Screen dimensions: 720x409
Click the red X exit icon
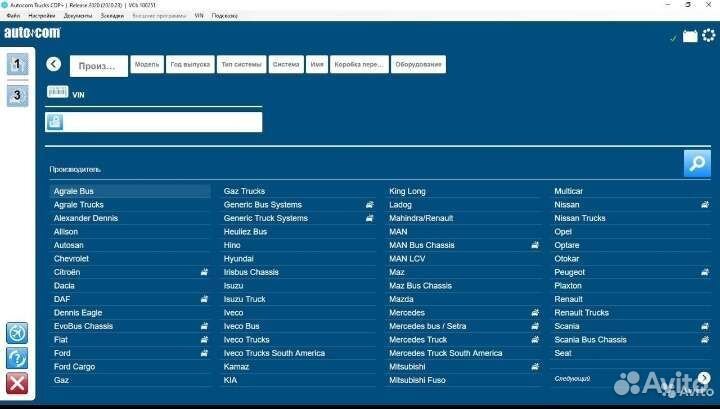[x=17, y=383]
